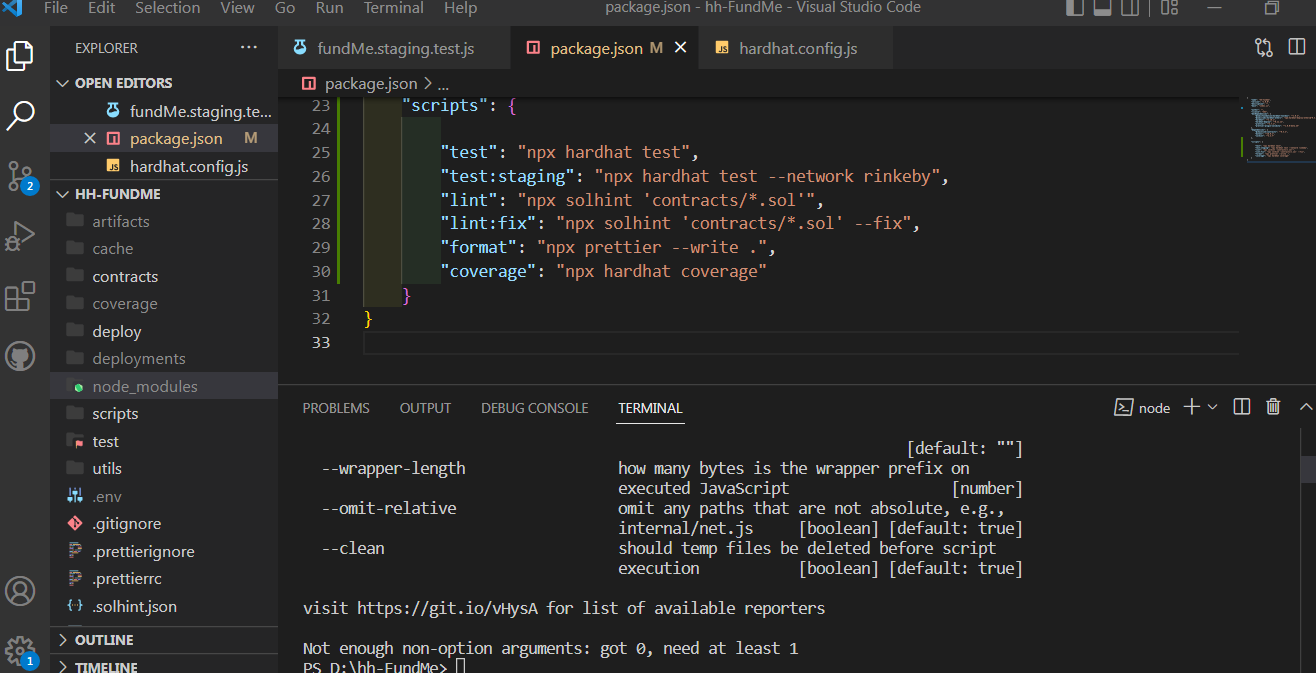The image size is (1316, 673).
Task: Open changes compare icon in editor toolbar
Action: click(x=1264, y=47)
